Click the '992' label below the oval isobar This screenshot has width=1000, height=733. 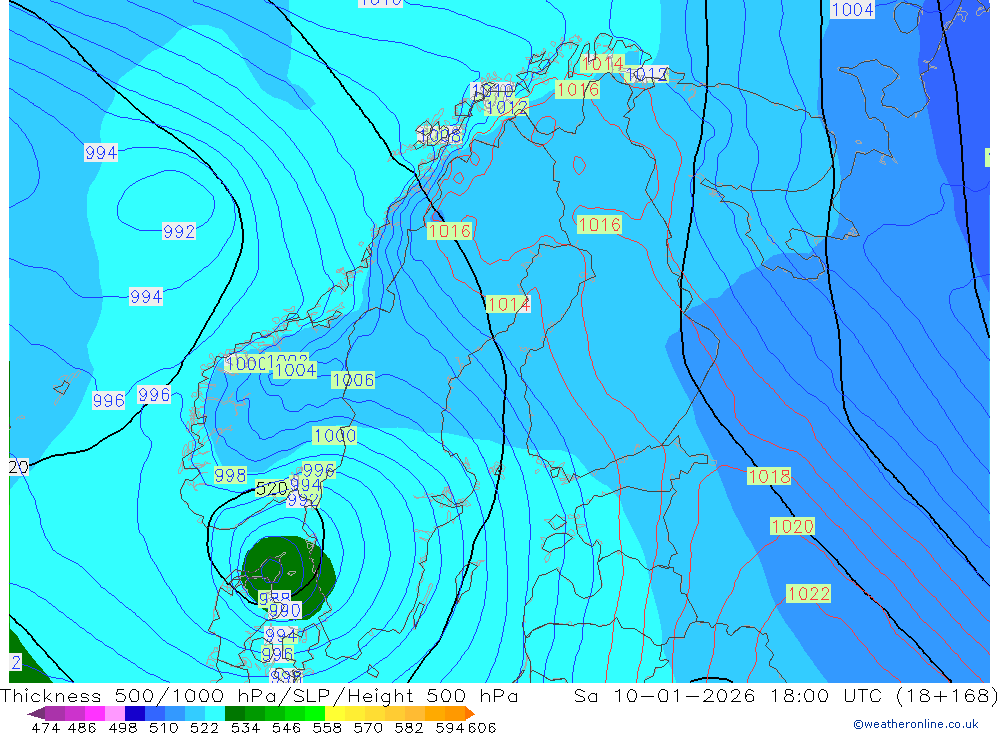click(179, 232)
